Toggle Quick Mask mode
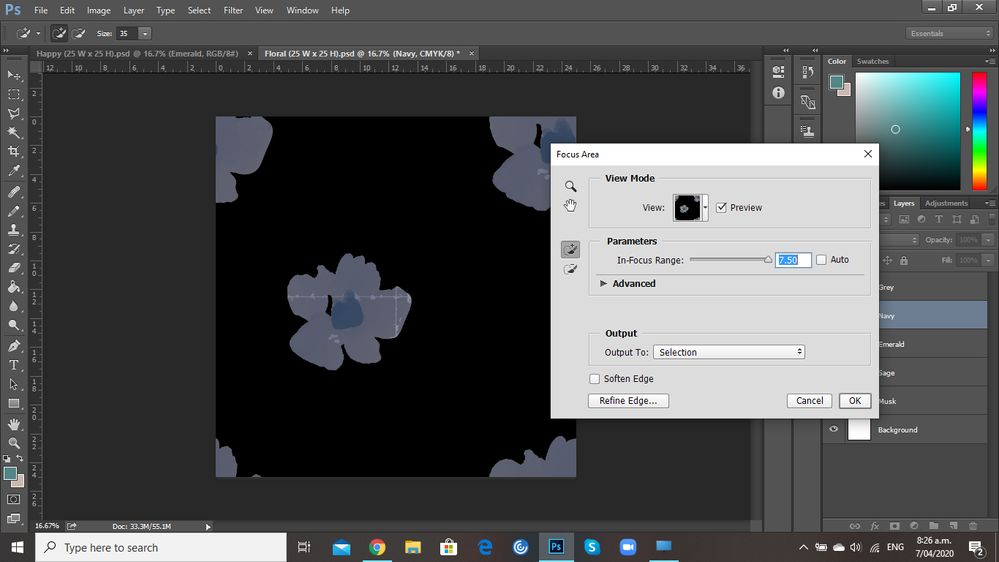999x562 pixels. [x=13, y=500]
